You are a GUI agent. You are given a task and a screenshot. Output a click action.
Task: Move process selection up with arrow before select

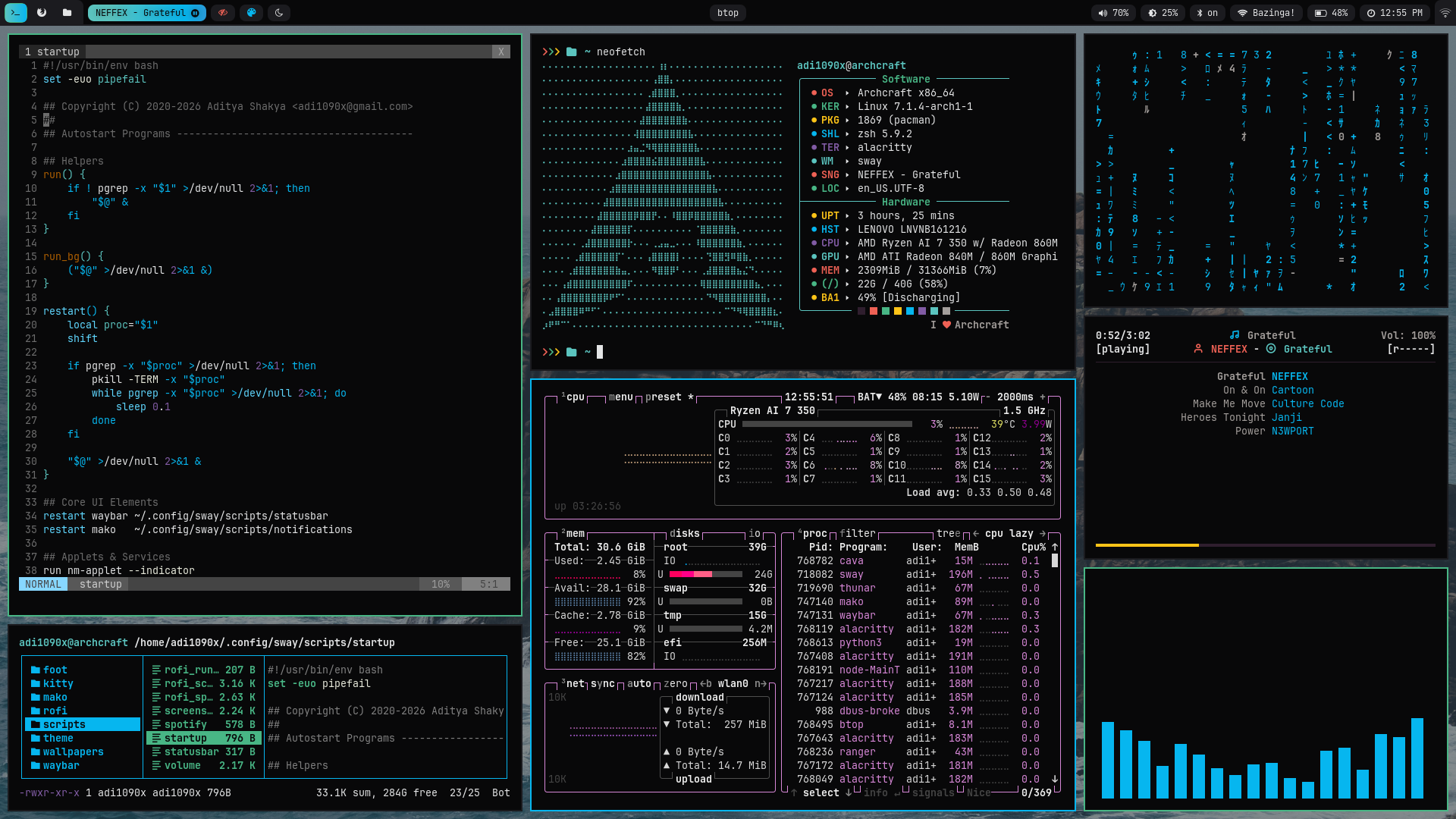(794, 792)
